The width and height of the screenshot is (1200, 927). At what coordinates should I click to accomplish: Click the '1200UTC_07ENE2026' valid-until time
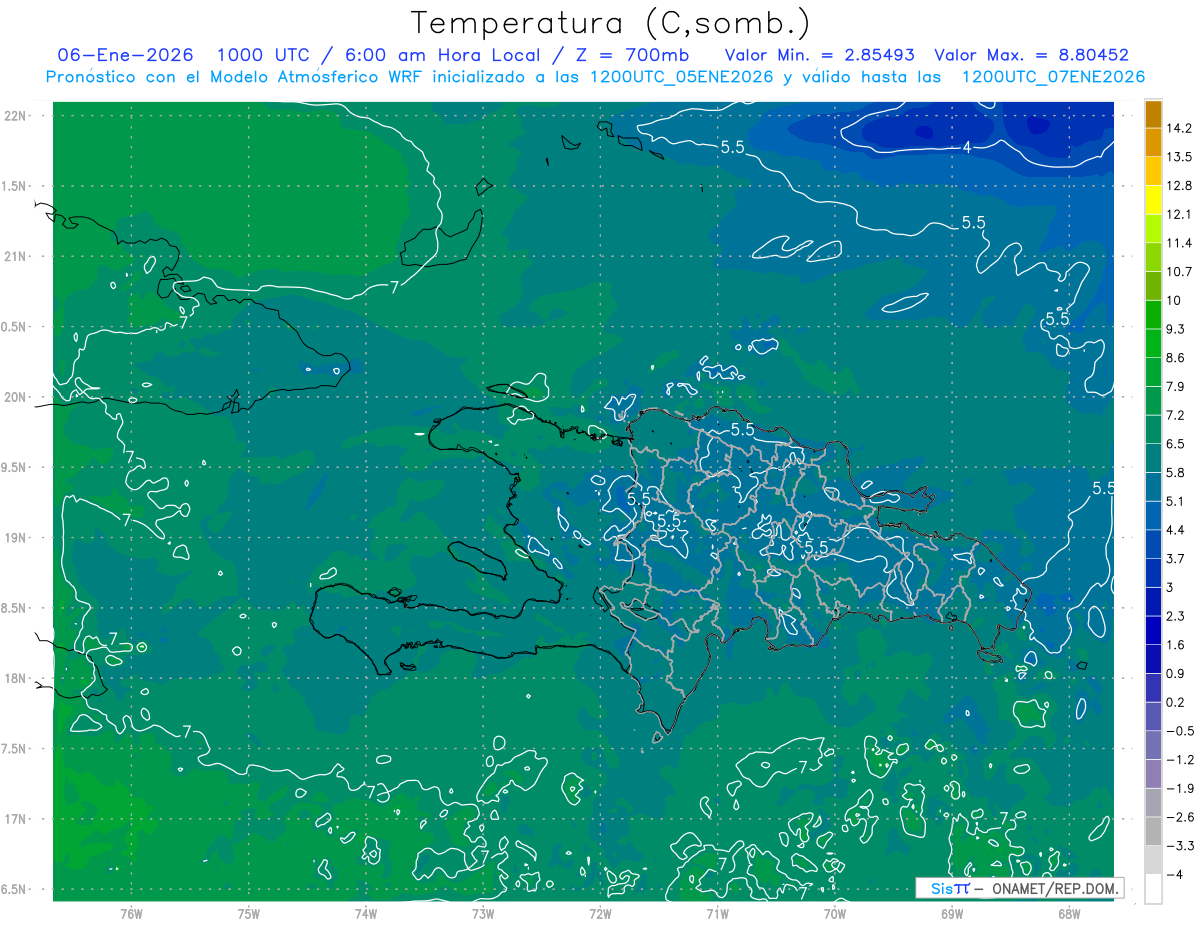tap(1053, 77)
